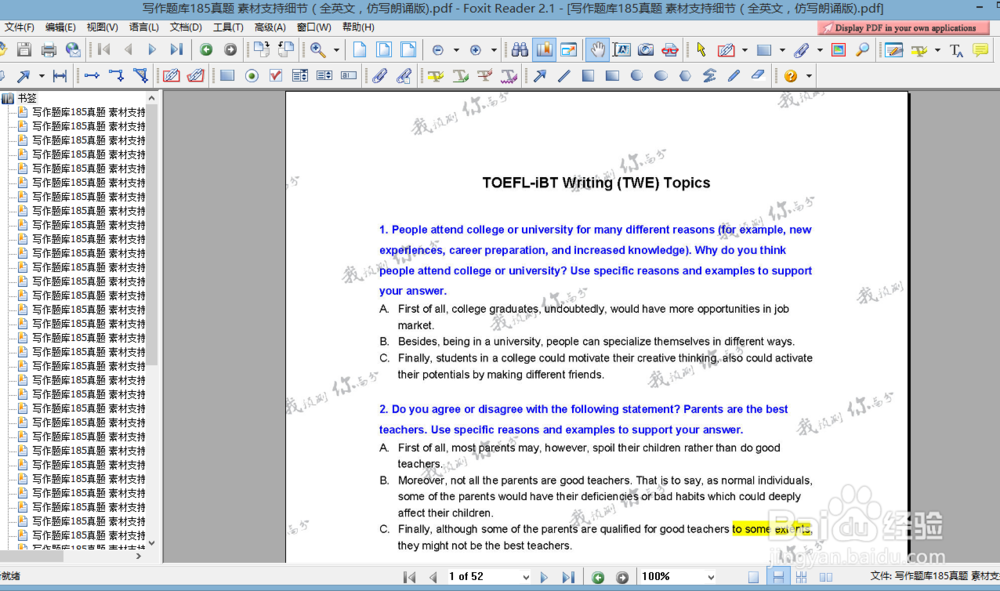Open the 工具(T) menu

228,27
